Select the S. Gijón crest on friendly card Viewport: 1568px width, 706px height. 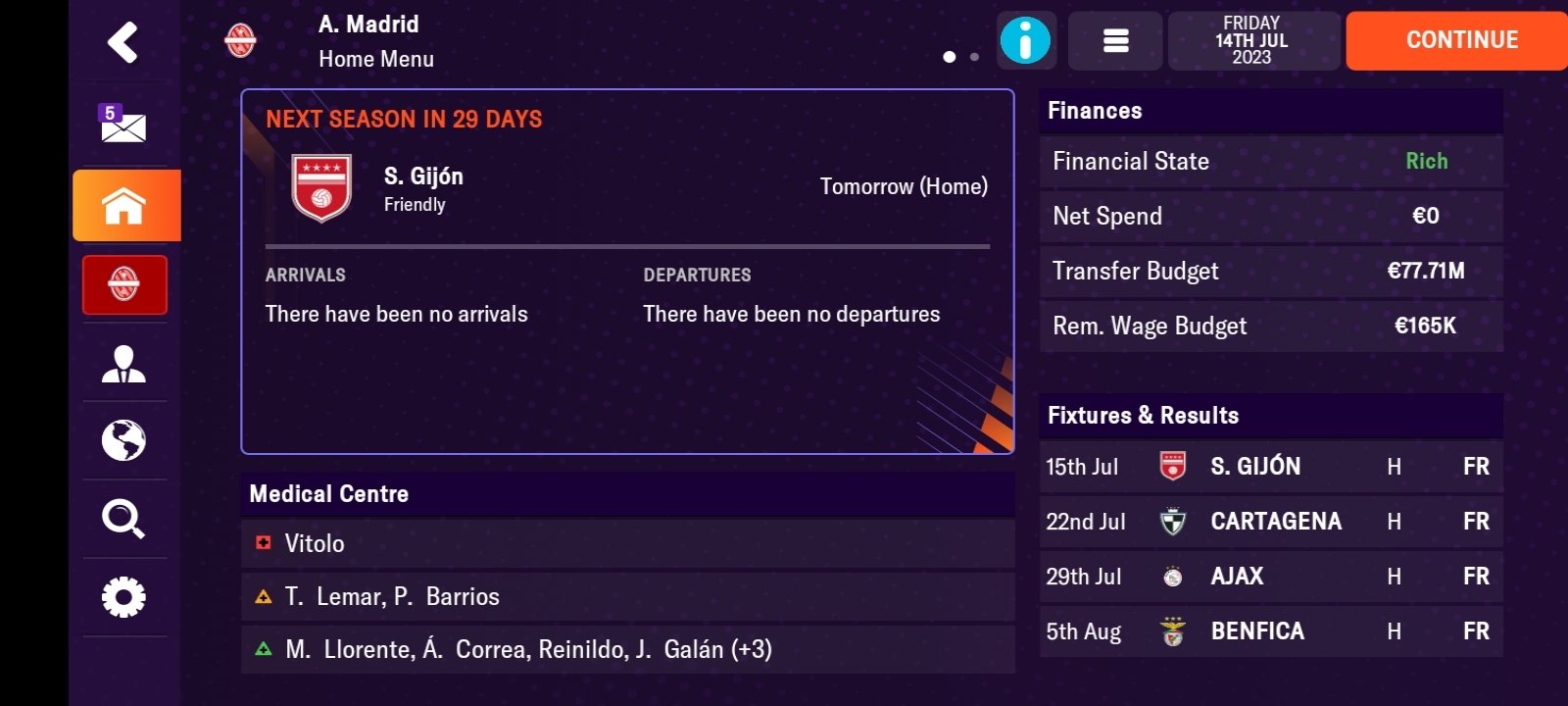[321, 187]
